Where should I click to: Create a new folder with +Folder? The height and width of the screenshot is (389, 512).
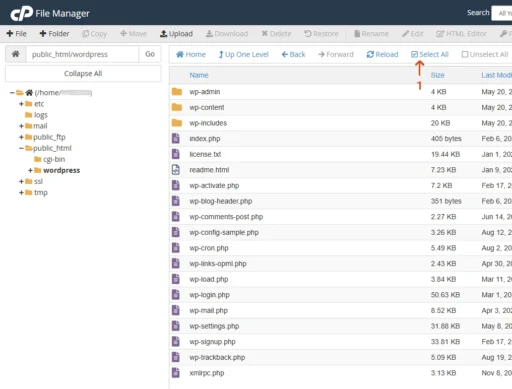(54, 34)
